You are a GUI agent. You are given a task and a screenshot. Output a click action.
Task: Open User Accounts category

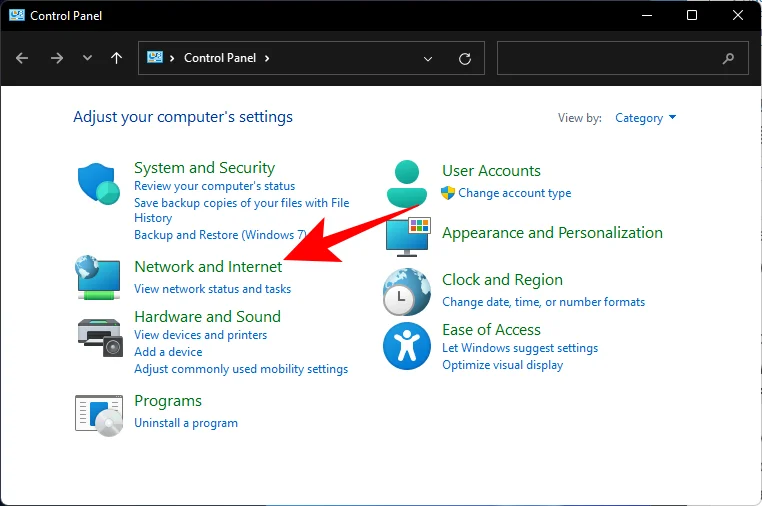(491, 171)
